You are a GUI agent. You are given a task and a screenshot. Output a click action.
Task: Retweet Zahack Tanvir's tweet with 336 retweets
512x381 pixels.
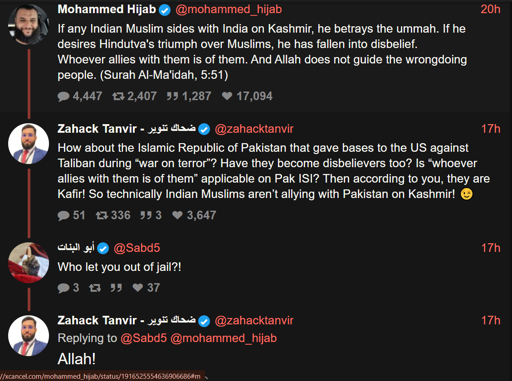point(102,215)
